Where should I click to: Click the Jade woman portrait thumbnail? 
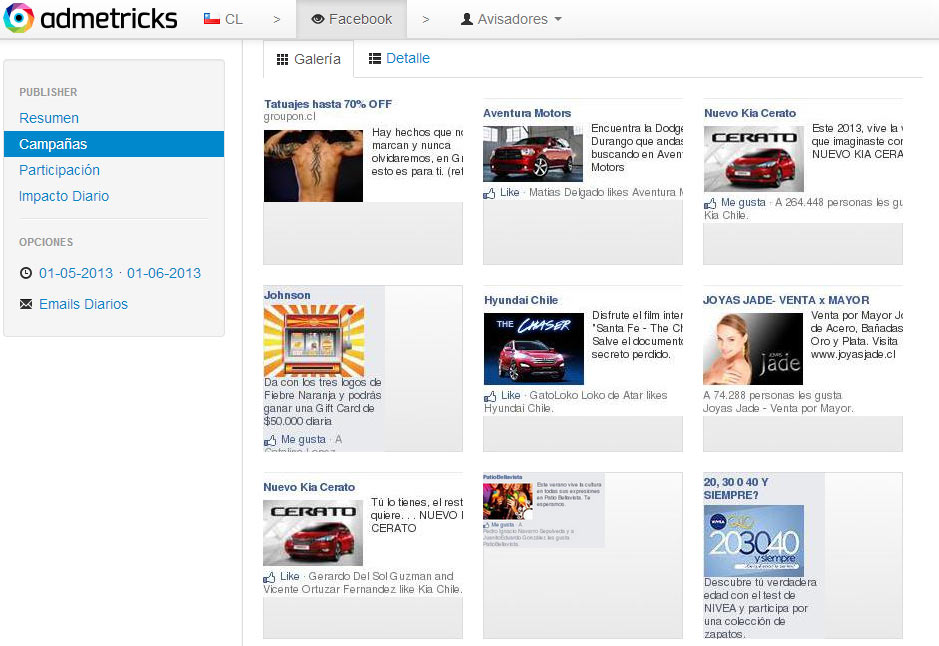click(x=753, y=348)
